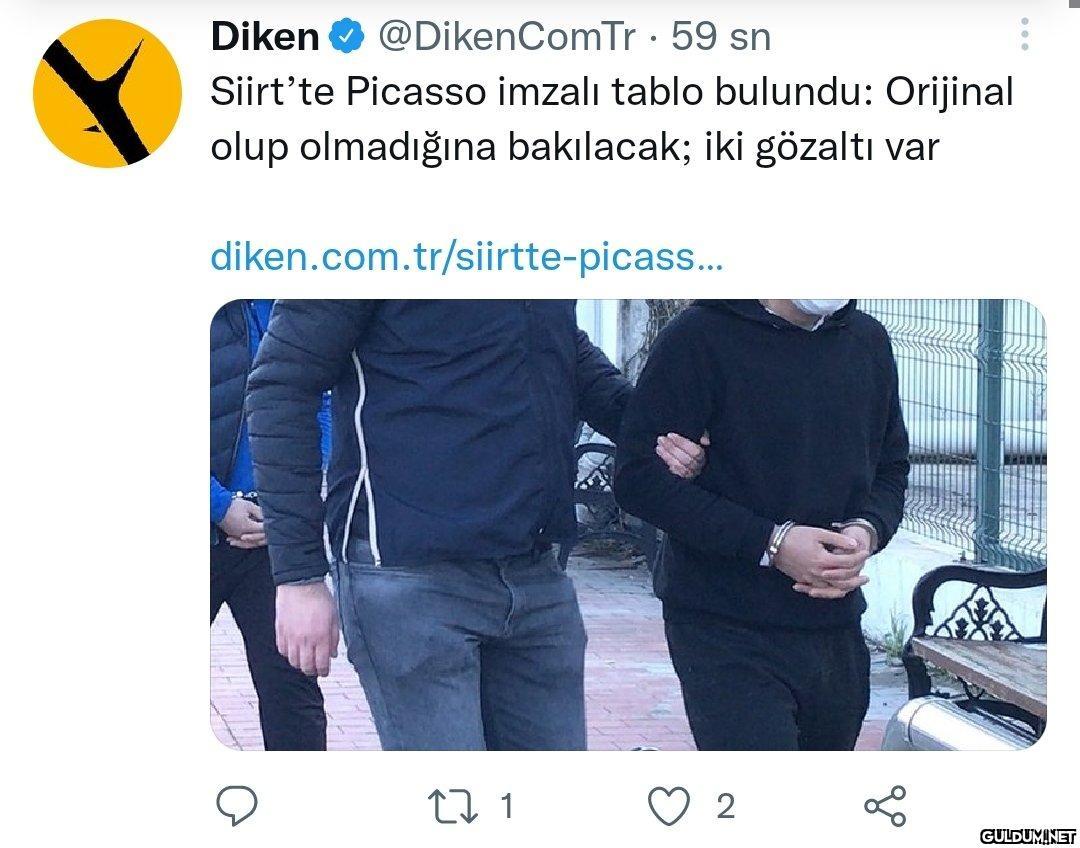Open the @DikenComTr handle
Viewport: 1080px width, 848px height.
[506, 37]
